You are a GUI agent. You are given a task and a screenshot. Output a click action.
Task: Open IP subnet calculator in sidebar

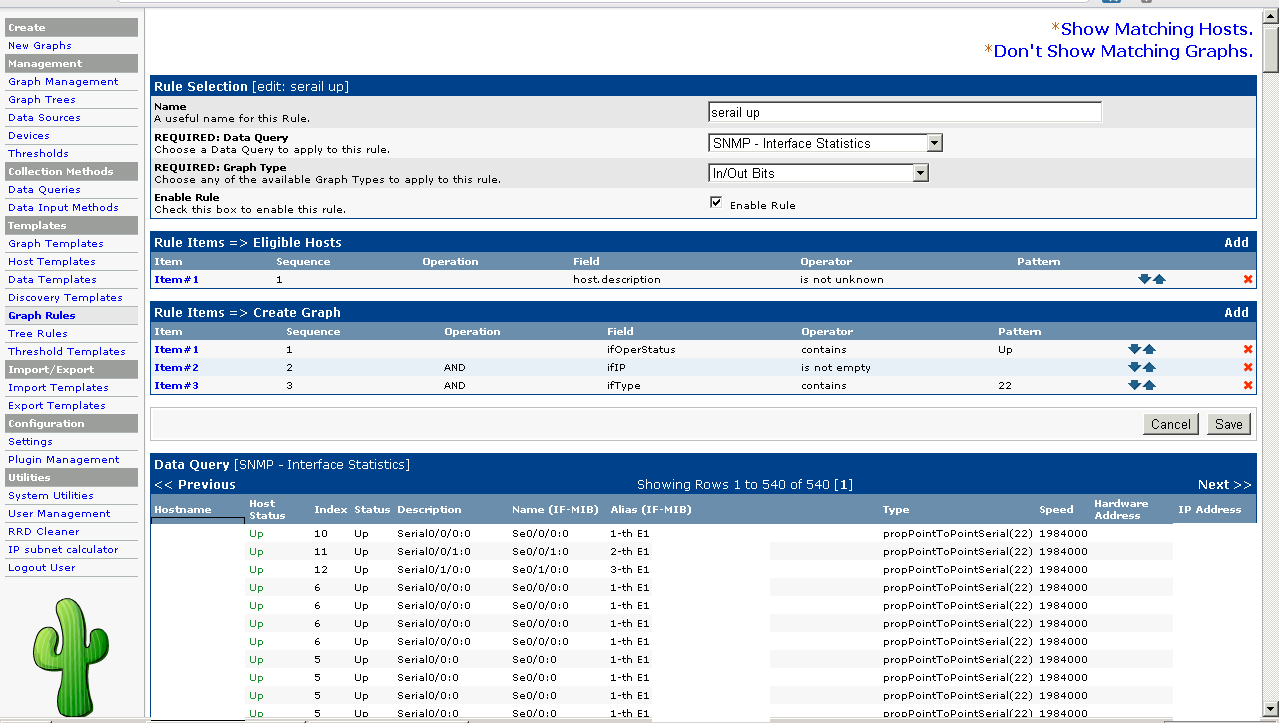(x=63, y=550)
